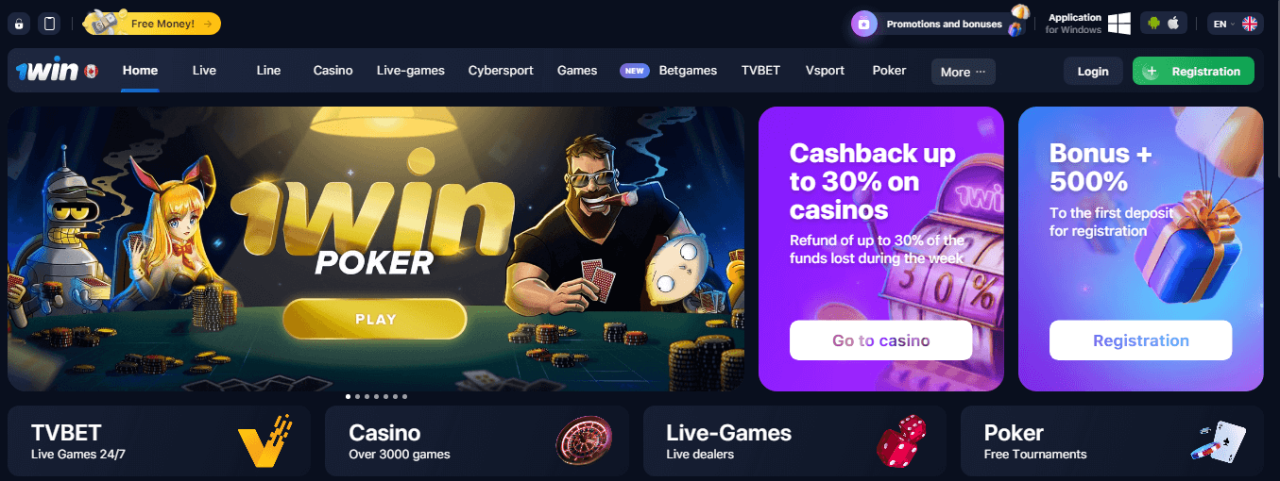Select the Apple app download icon
The width and height of the screenshot is (1280, 481).
point(1174,23)
